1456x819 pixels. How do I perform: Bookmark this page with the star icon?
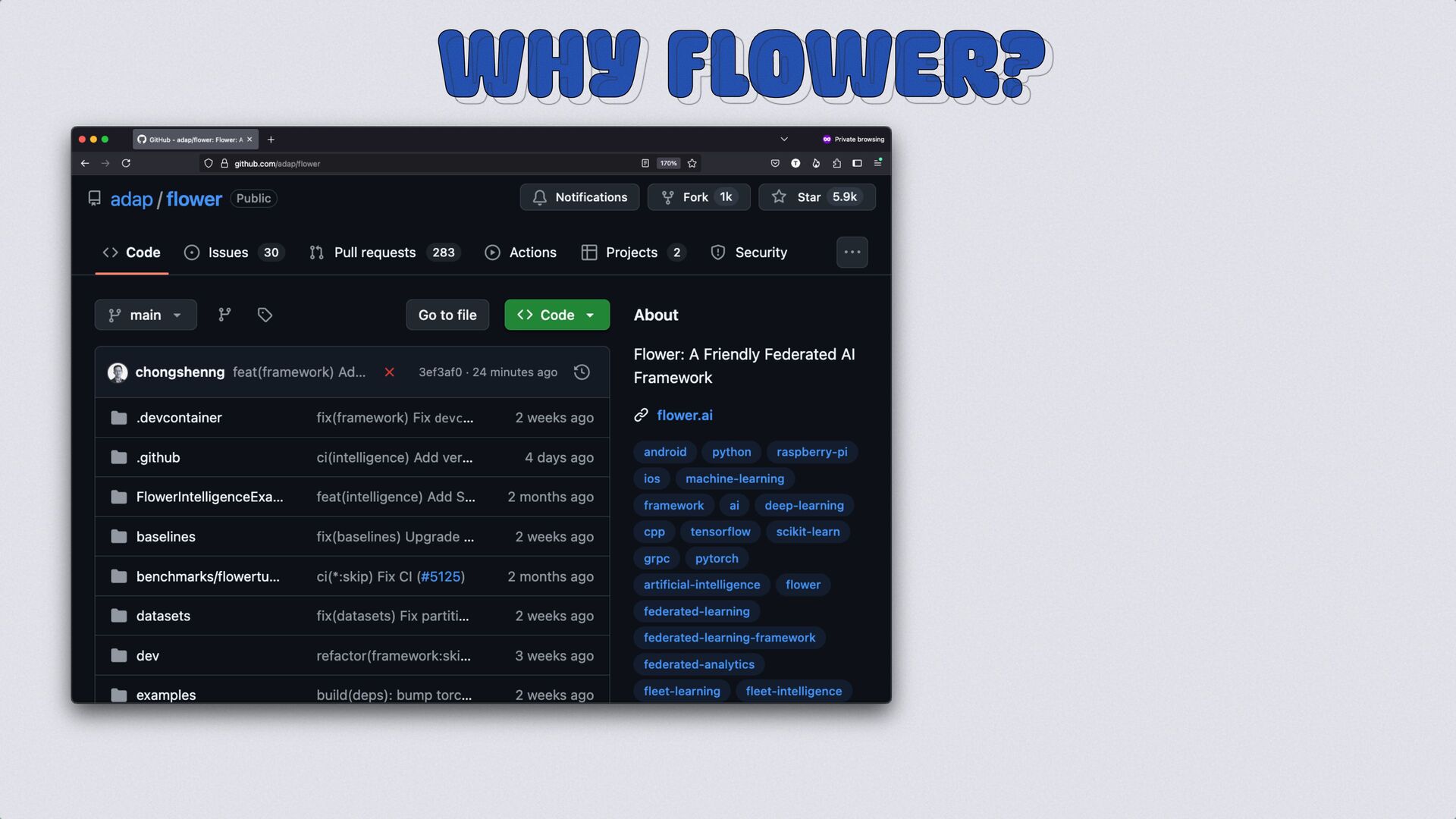692,163
